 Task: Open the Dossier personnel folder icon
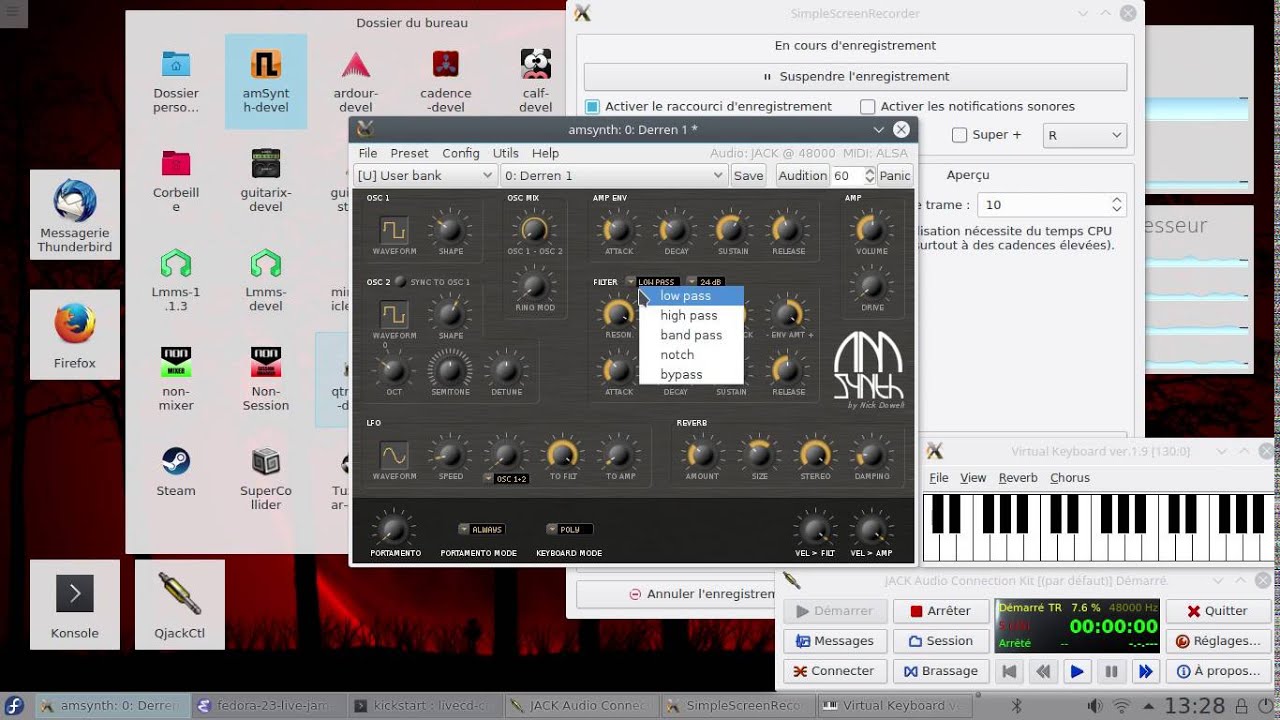[176, 80]
